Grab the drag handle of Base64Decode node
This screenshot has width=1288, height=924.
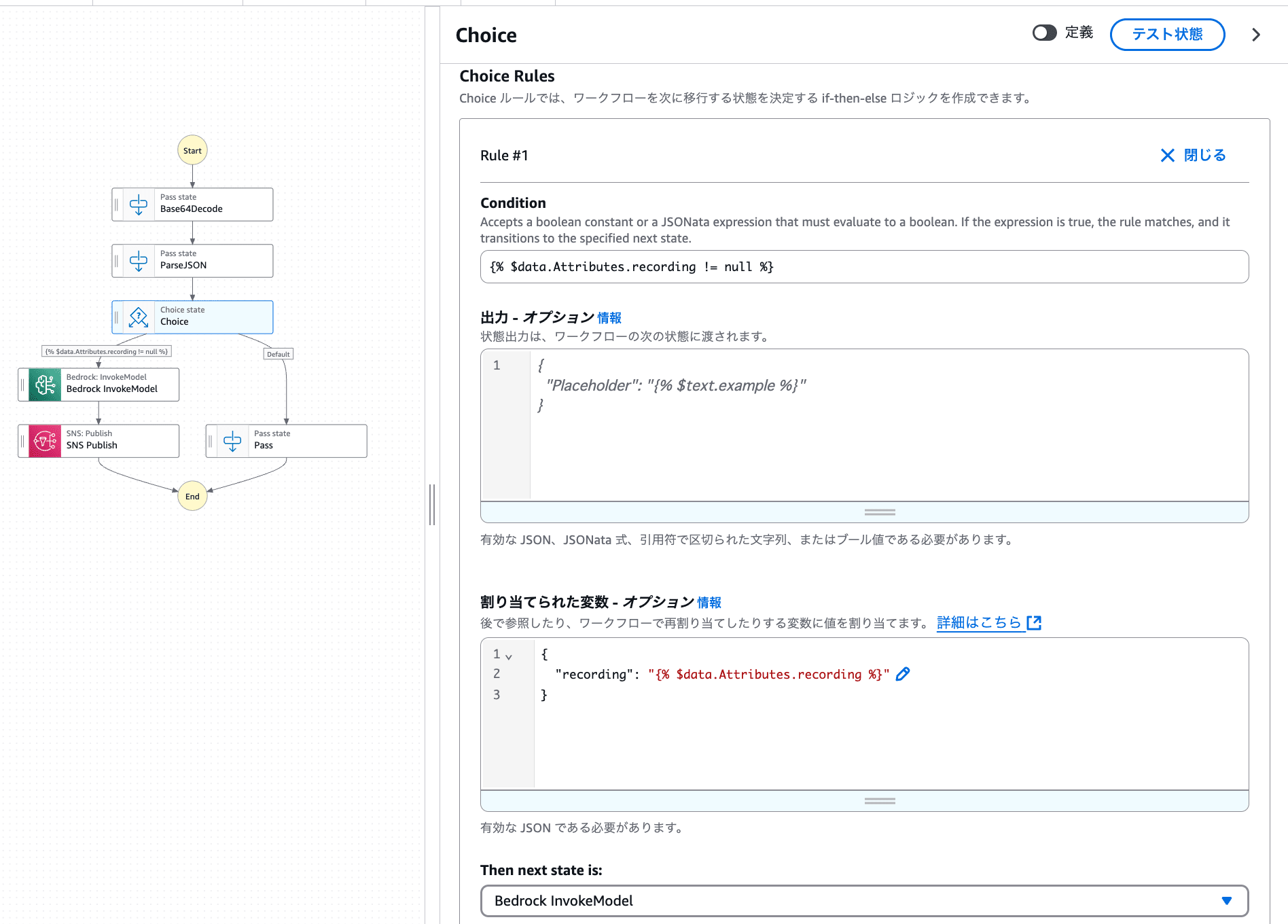click(x=117, y=205)
